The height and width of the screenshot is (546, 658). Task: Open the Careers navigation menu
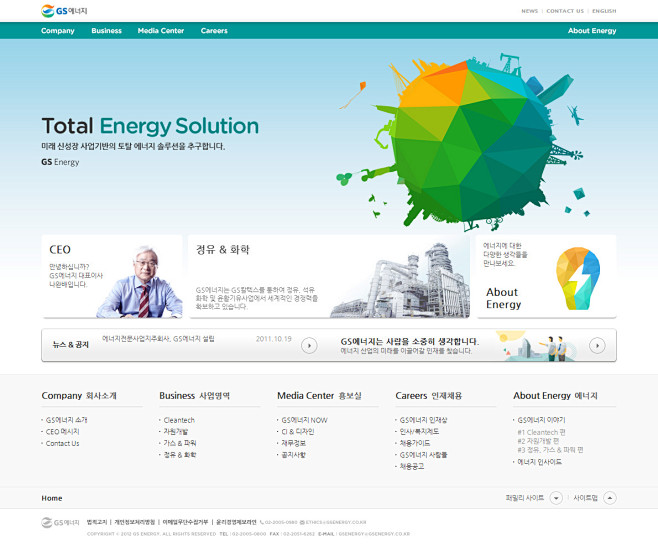(x=214, y=31)
